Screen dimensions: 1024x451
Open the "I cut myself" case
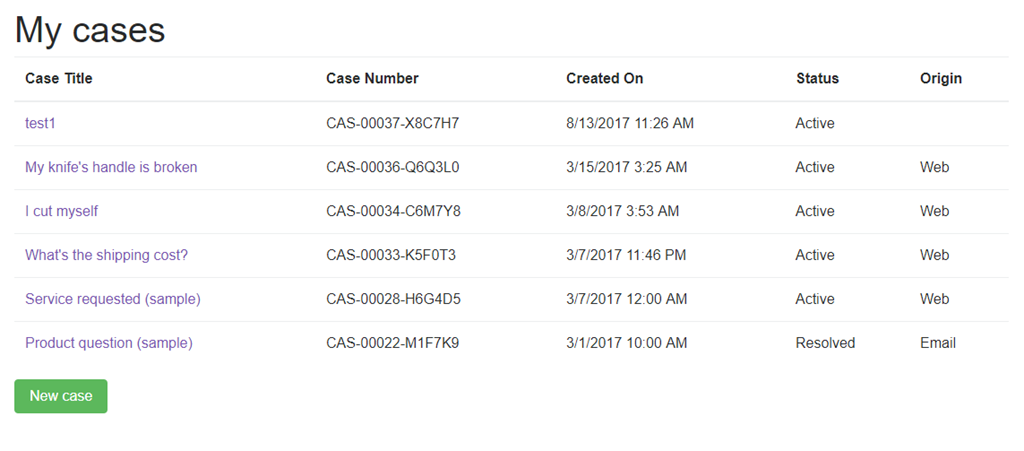pyautogui.click(x=61, y=211)
